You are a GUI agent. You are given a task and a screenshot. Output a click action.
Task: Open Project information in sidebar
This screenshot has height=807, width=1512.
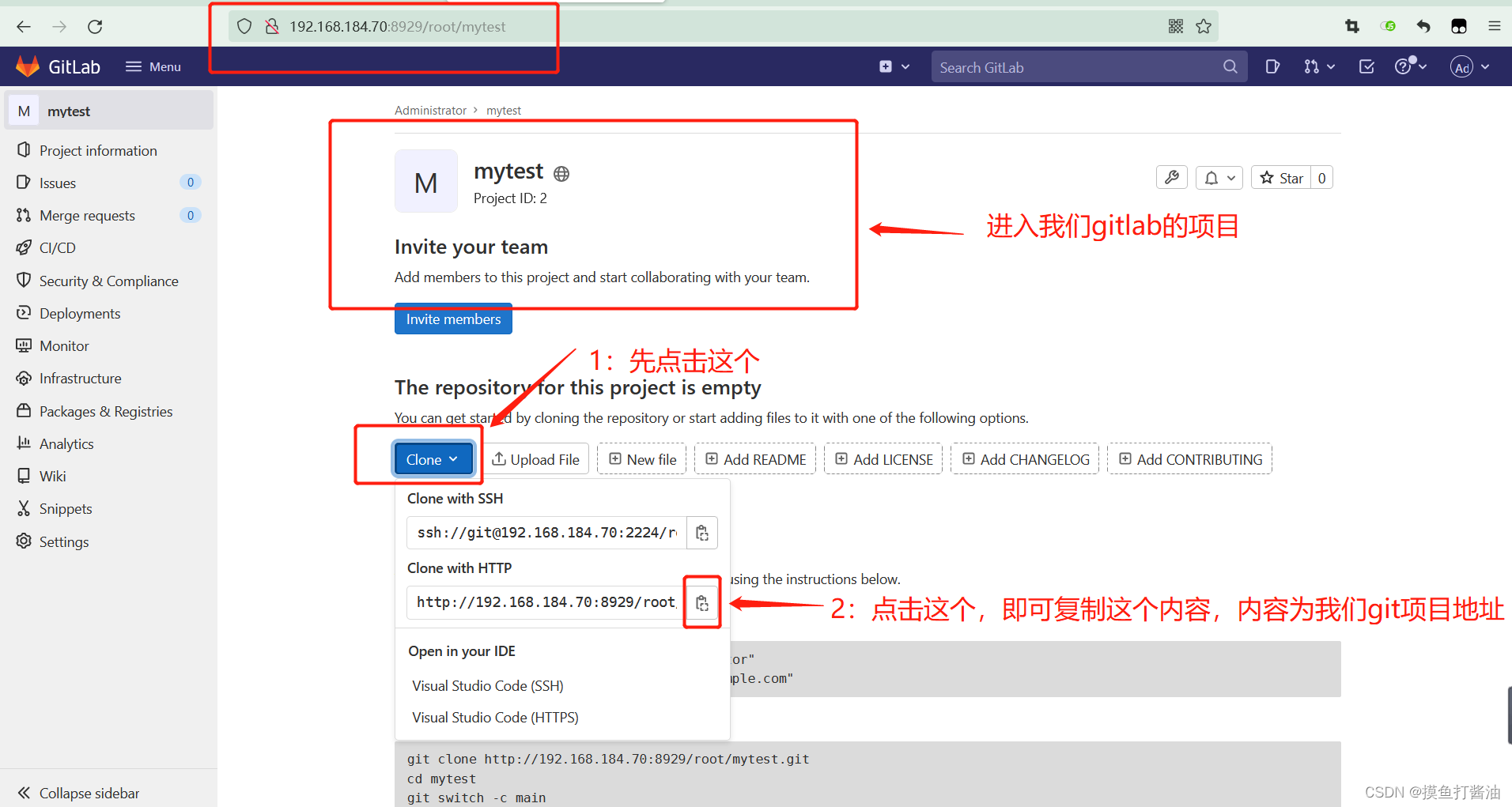pos(98,150)
